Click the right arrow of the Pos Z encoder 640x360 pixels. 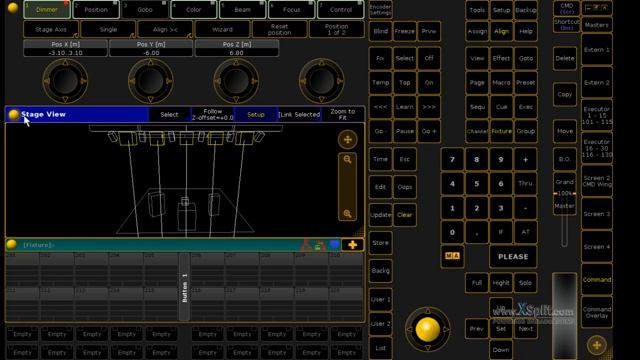pos(255,81)
